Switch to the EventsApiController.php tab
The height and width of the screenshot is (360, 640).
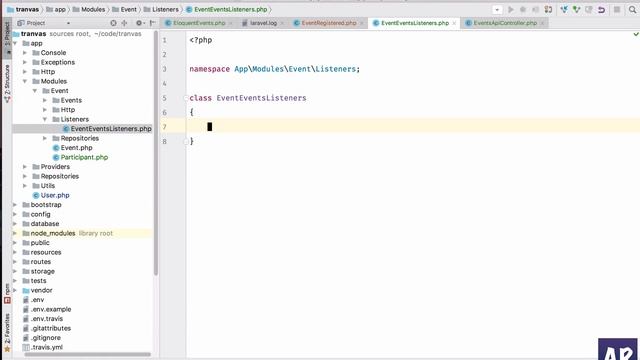(505, 23)
